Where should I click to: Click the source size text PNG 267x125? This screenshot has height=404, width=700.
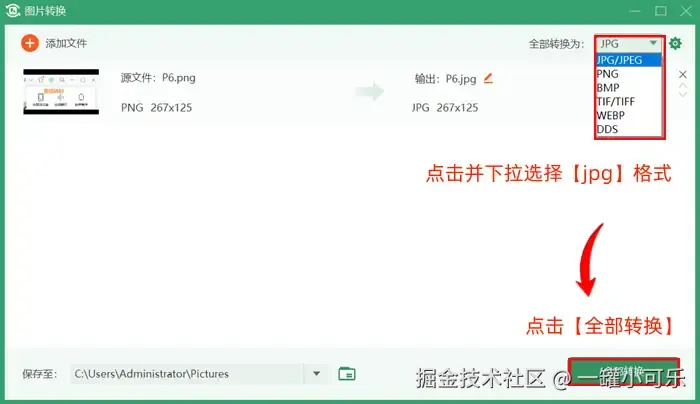(x=156, y=108)
